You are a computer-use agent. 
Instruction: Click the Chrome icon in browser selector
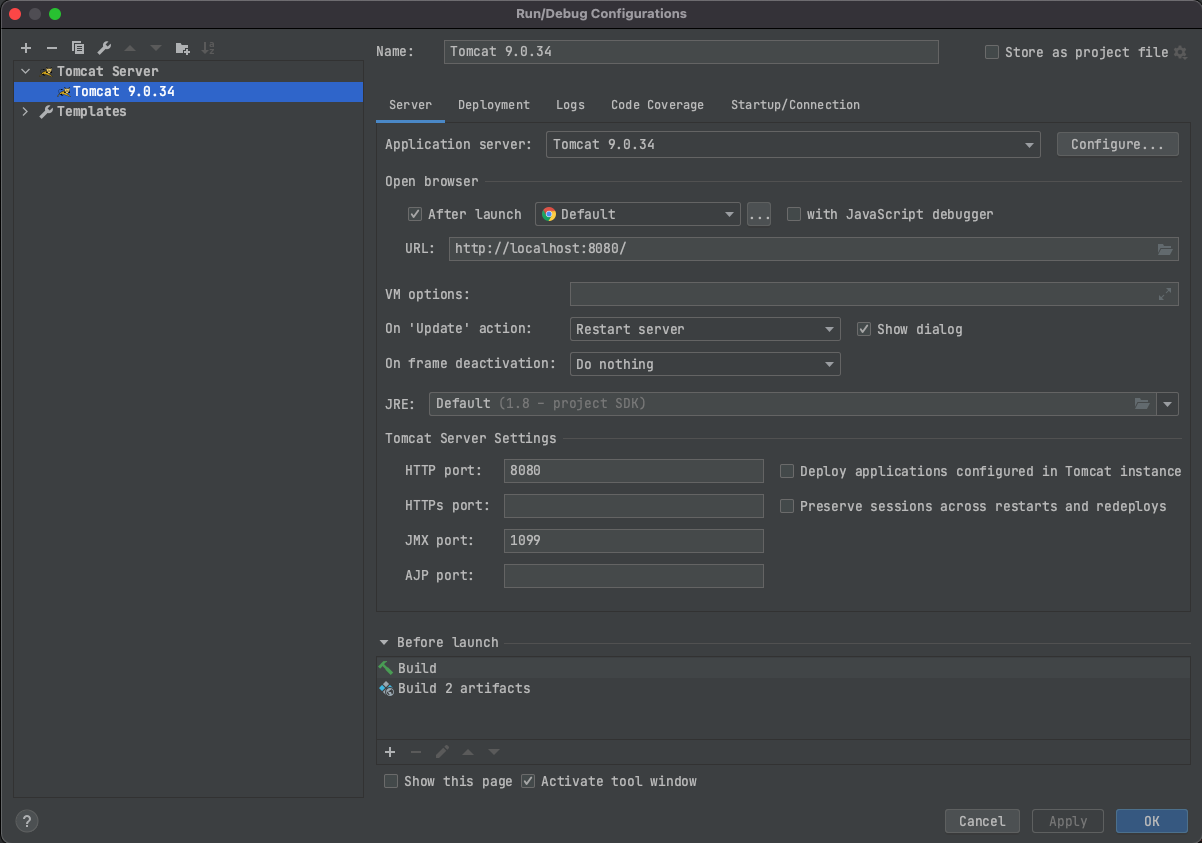click(x=549, y=214)
